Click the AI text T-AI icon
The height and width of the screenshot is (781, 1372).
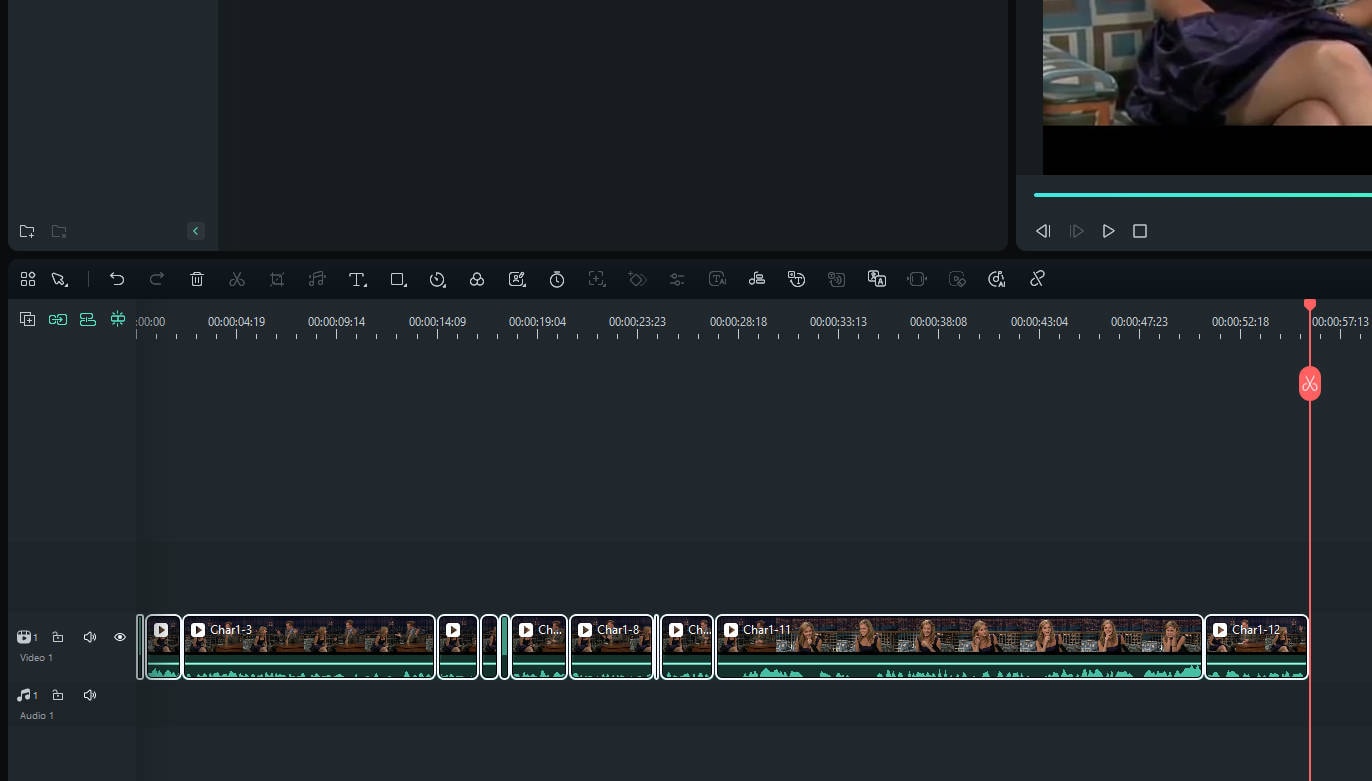pos(717,279)
